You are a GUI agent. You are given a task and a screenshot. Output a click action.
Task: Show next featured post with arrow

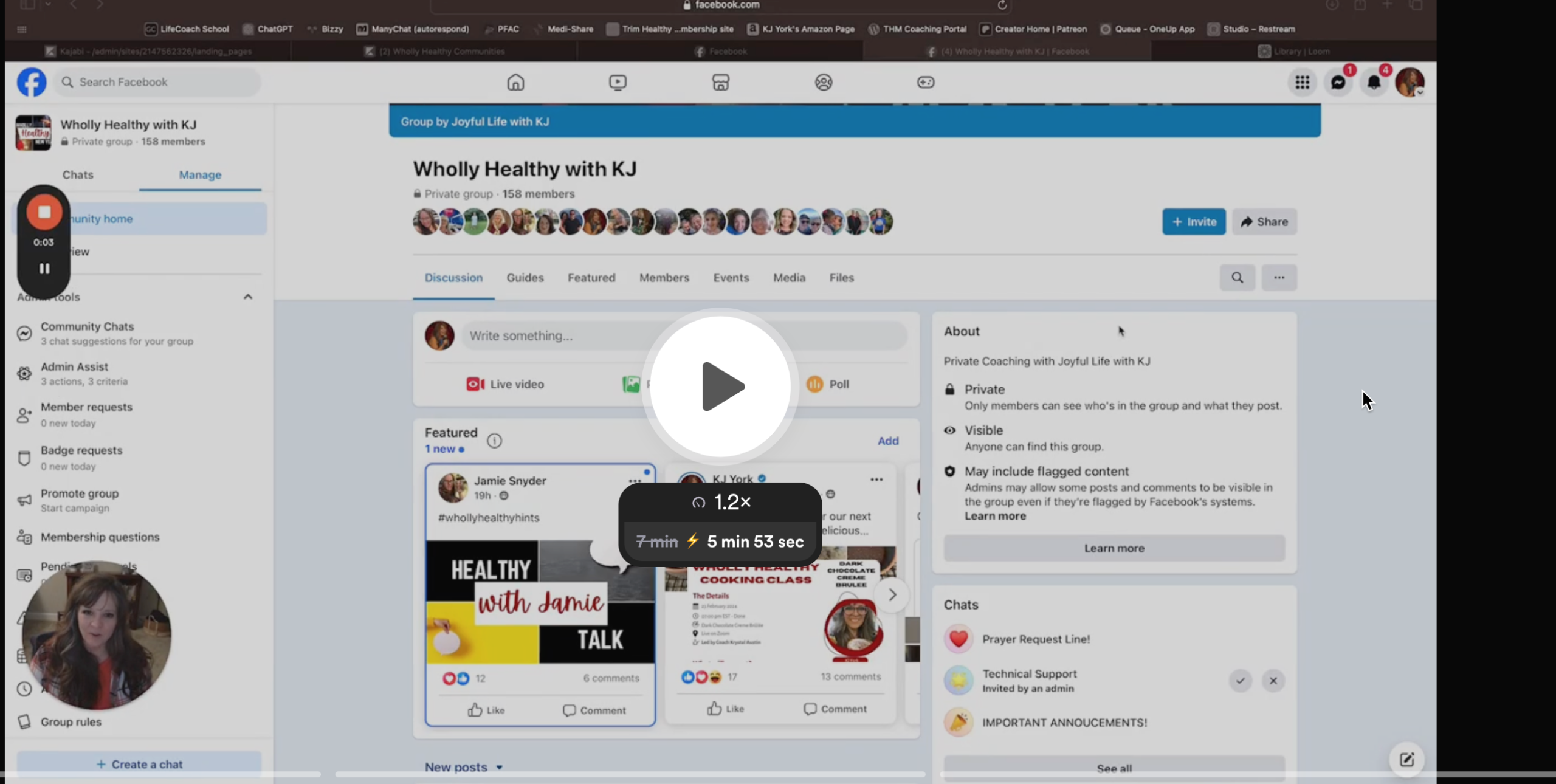(x=892, y=594)
